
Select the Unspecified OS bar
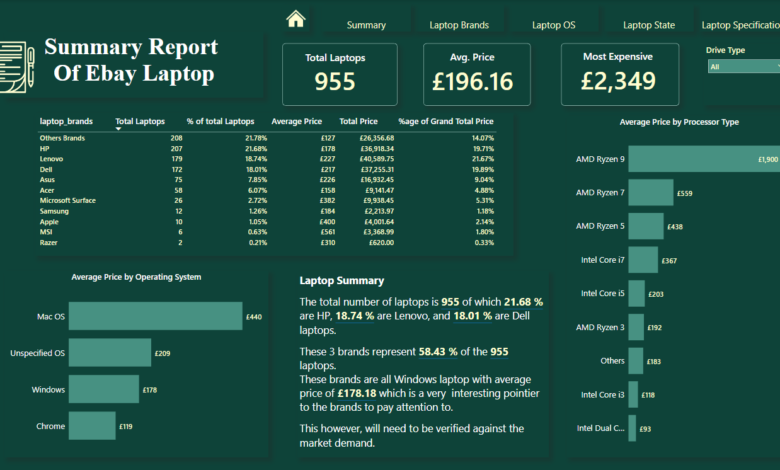pyautogui.click(x=110, y=353)
